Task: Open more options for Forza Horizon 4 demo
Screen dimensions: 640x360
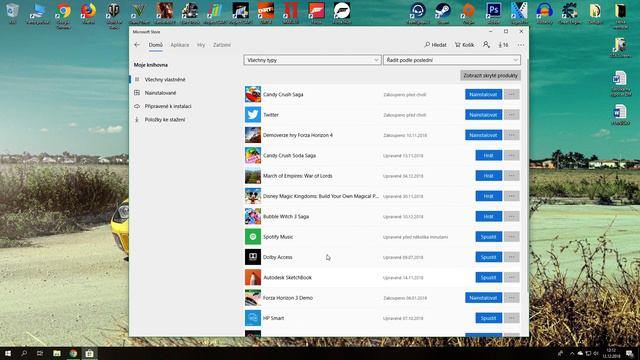Action: click(x=511, y=135)
